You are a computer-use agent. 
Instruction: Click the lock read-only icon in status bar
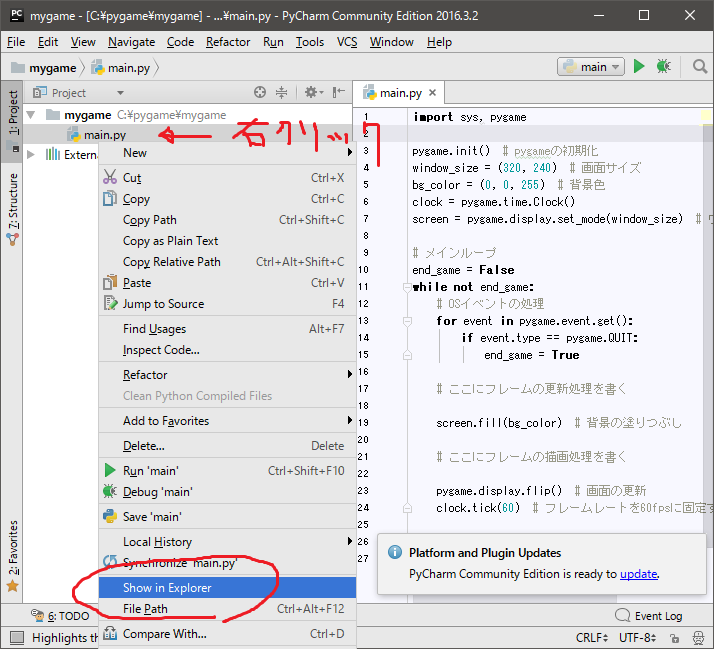point(674,638)
